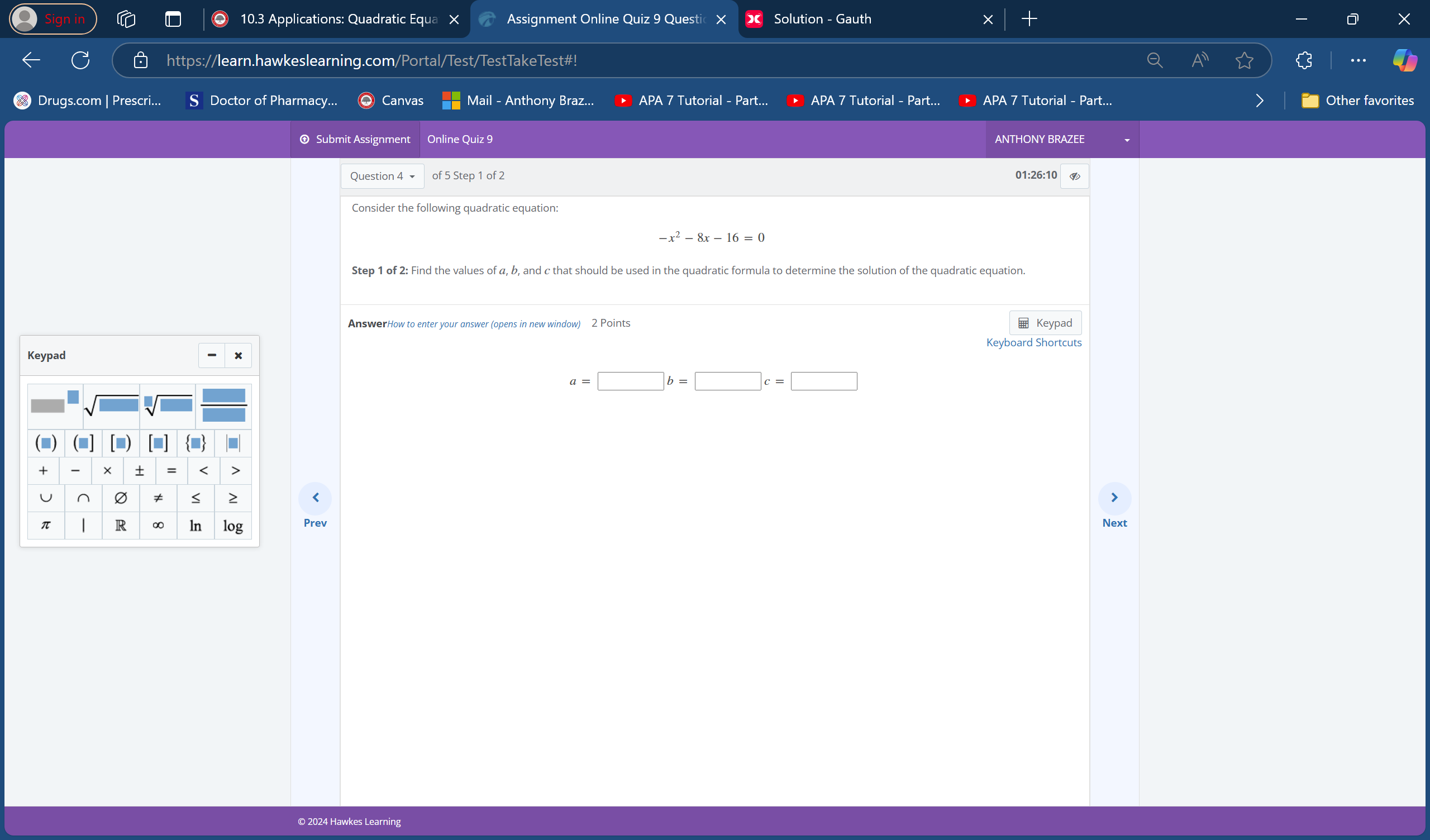Click the curly braces icon
1430x840 pixels.
pyautogui.click(x=196, y=442)
